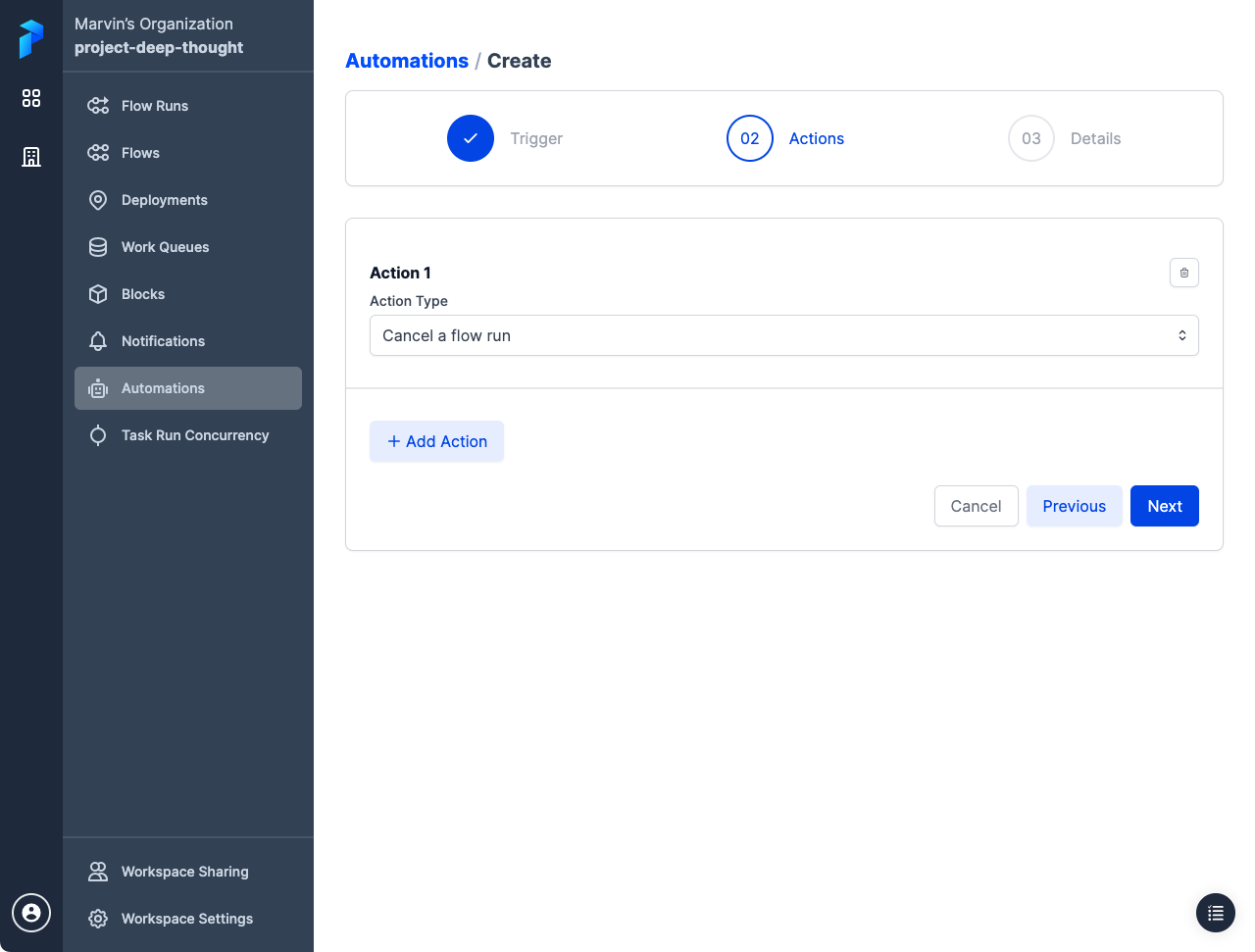
Task: Open the Action Type dropdown
Action: tap(784, 335)
